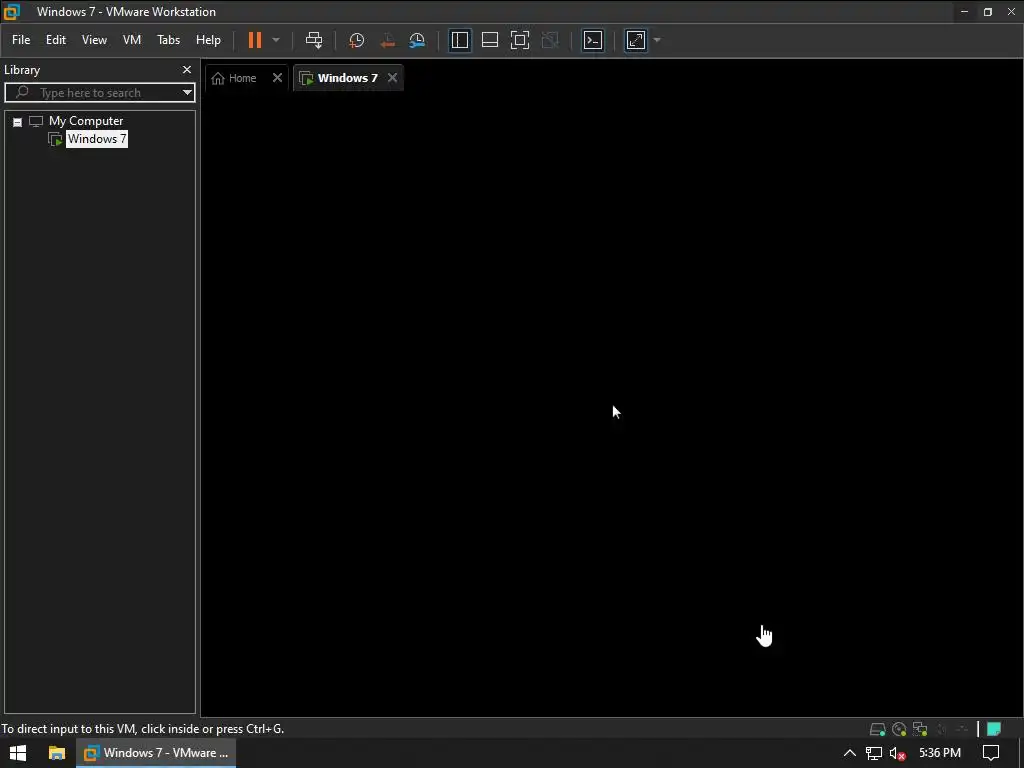The height and width of the screenshot is (768, 1024).
Task: Click the orange Suspend VM pause button
Action: (255, 40)
